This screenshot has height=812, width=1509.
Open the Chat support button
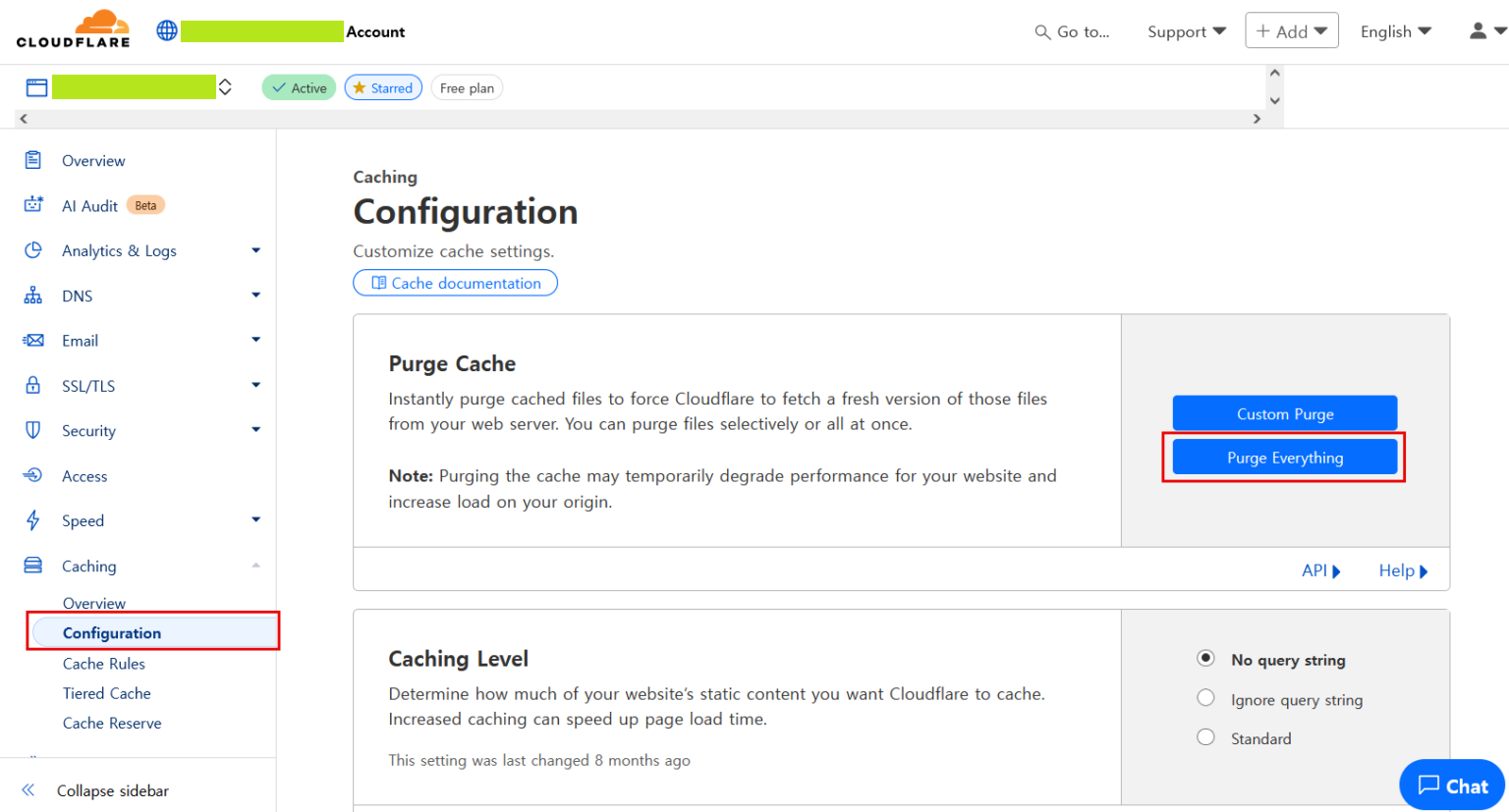coord(1452,785)
